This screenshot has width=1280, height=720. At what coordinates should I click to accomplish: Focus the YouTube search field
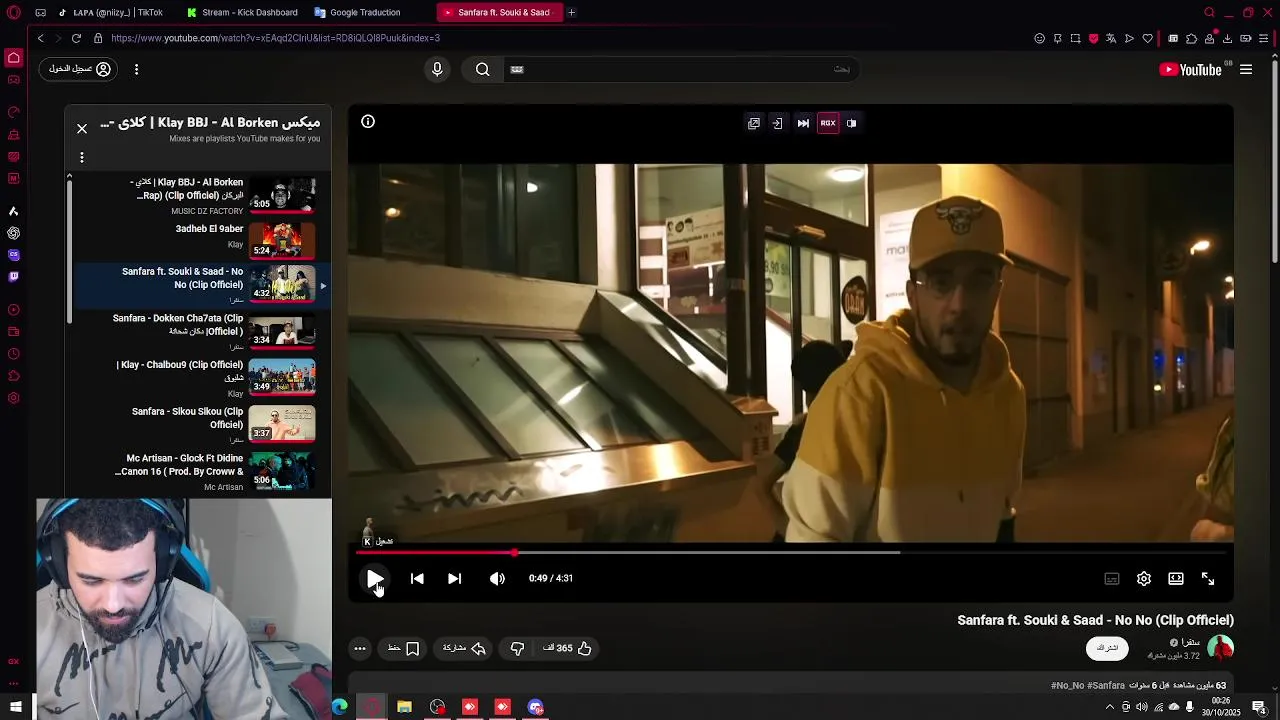pyautogui.click(x=680, y=69)
